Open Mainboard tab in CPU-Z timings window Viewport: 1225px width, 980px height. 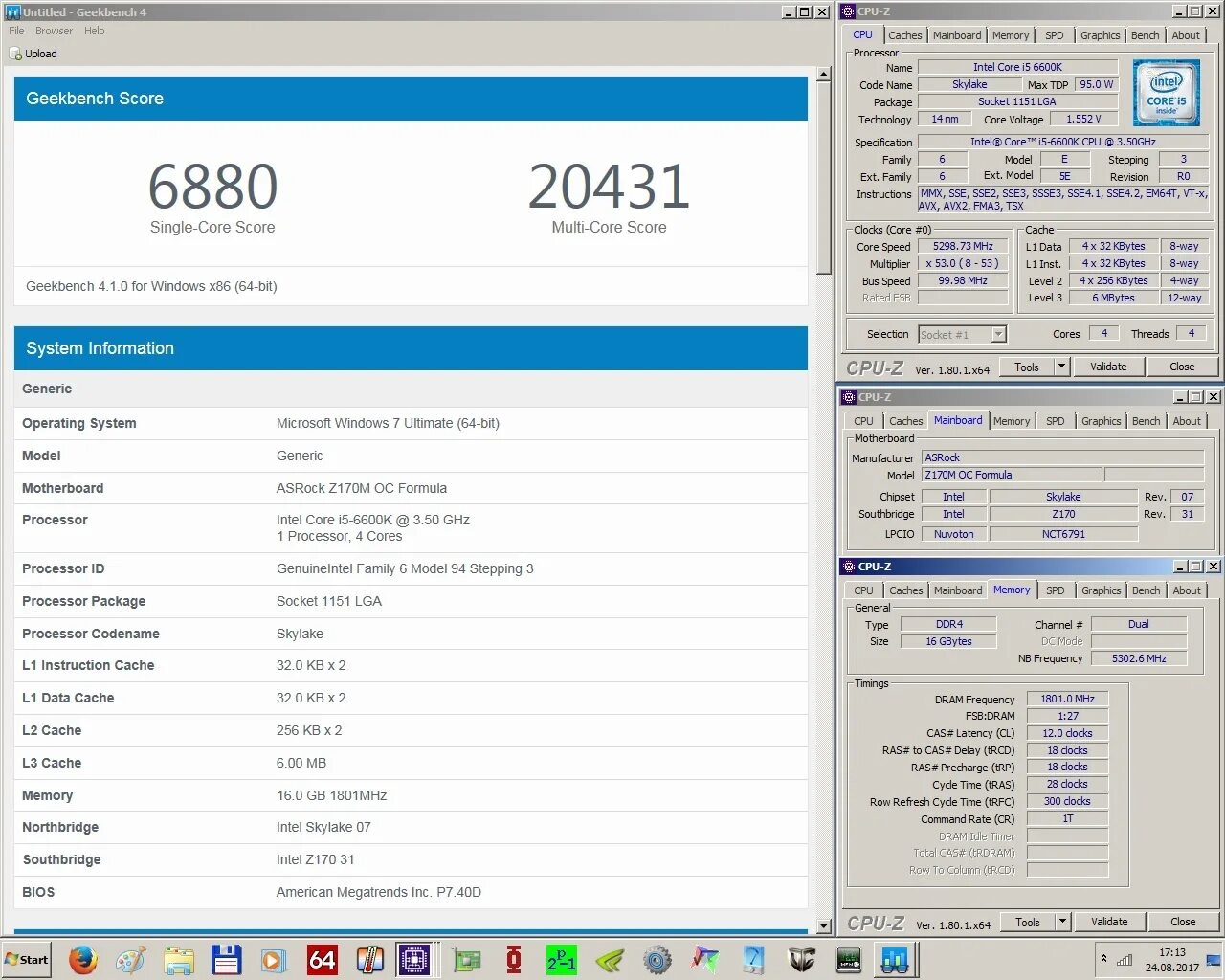(958, 590)
